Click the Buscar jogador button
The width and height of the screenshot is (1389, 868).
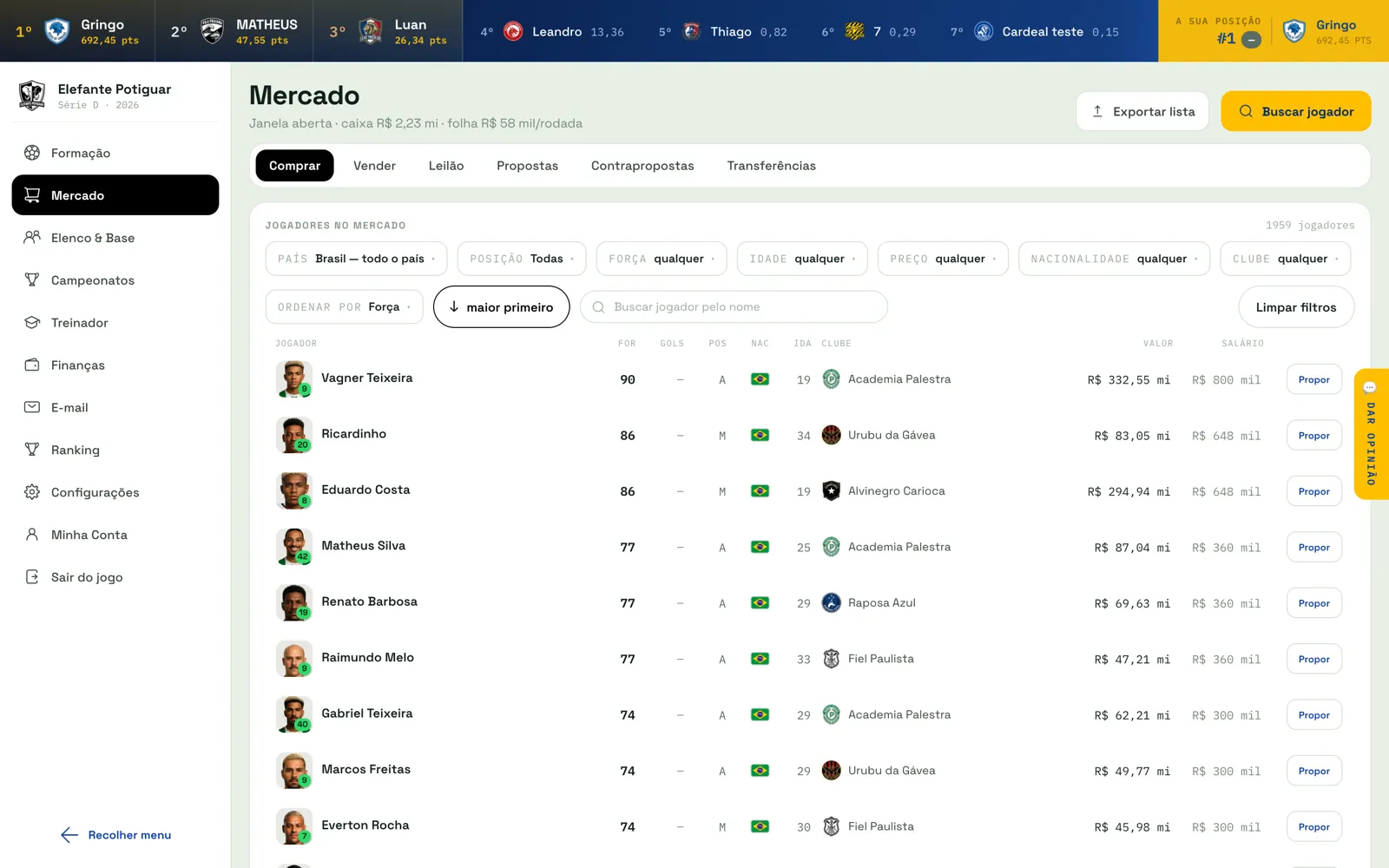click(x=1295, y=111)
